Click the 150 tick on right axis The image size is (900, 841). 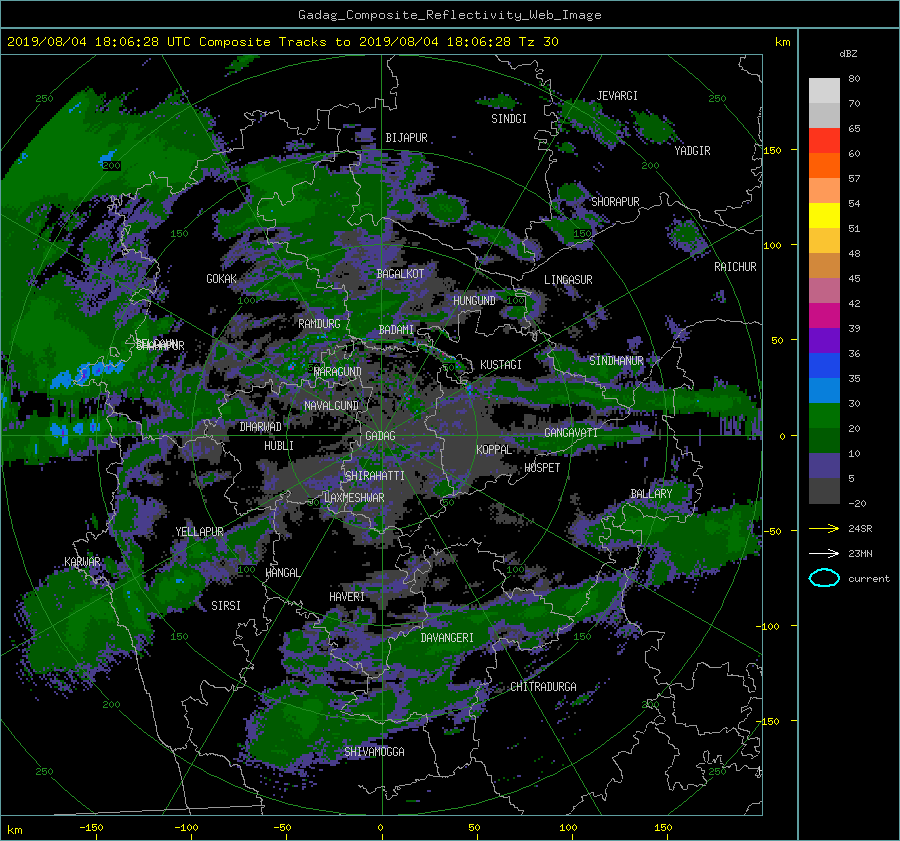coord(773,150)
